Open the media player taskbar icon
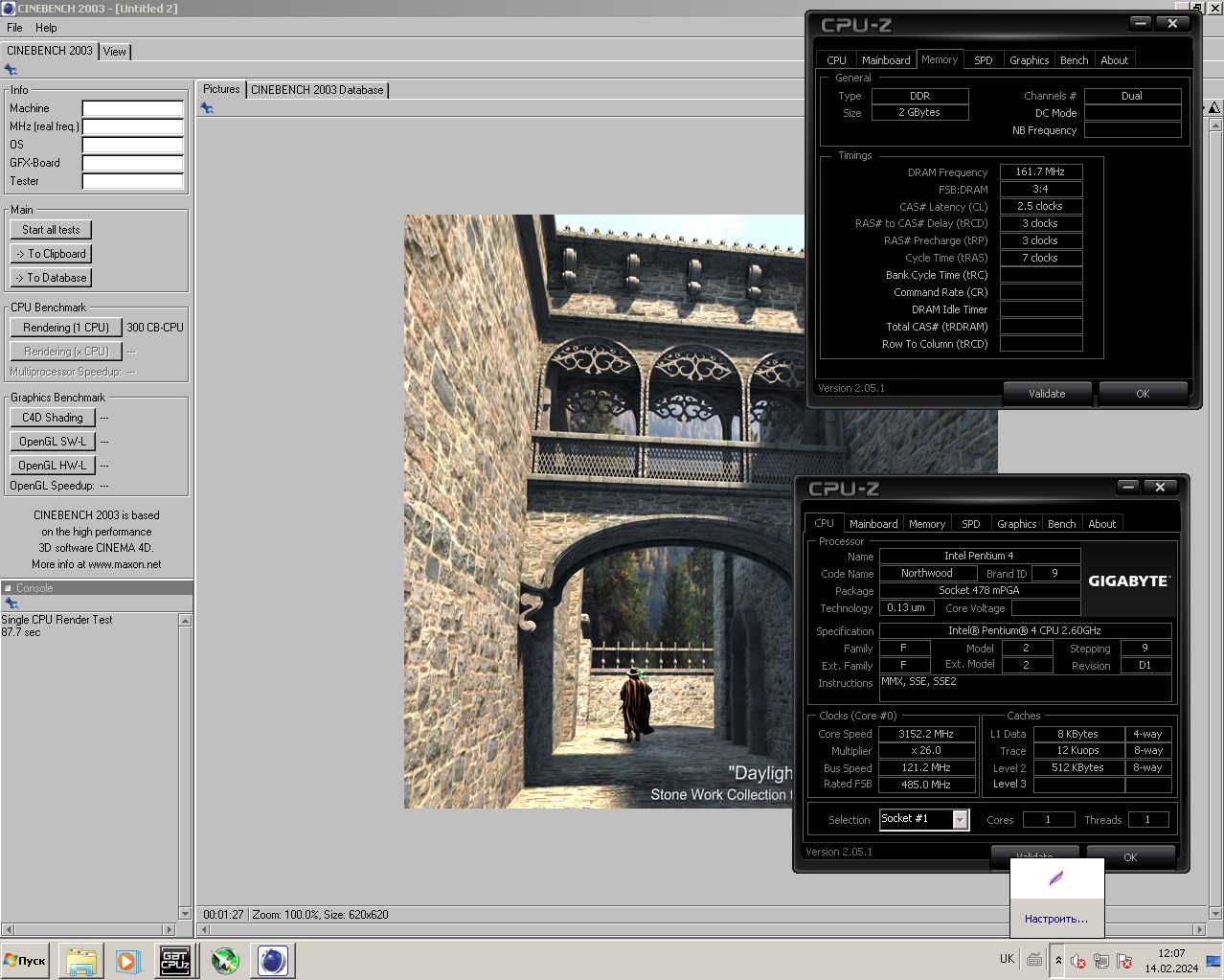The height and width of the screenshot is (980, 1224). [x=127, y=960]
